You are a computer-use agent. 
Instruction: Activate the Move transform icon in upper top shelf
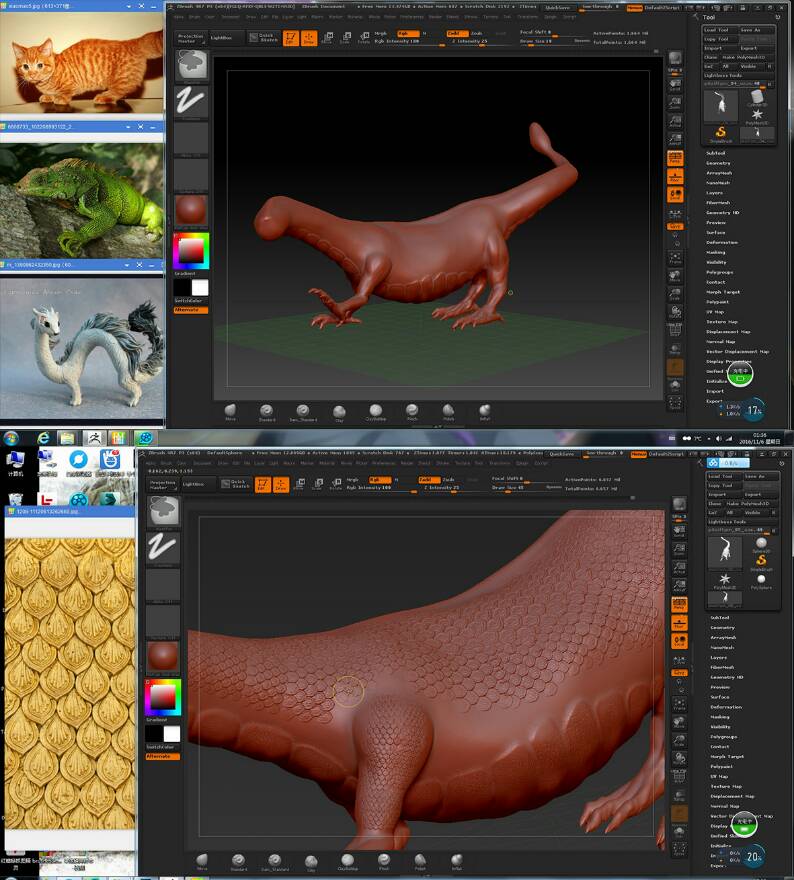[x=328, y=38]
